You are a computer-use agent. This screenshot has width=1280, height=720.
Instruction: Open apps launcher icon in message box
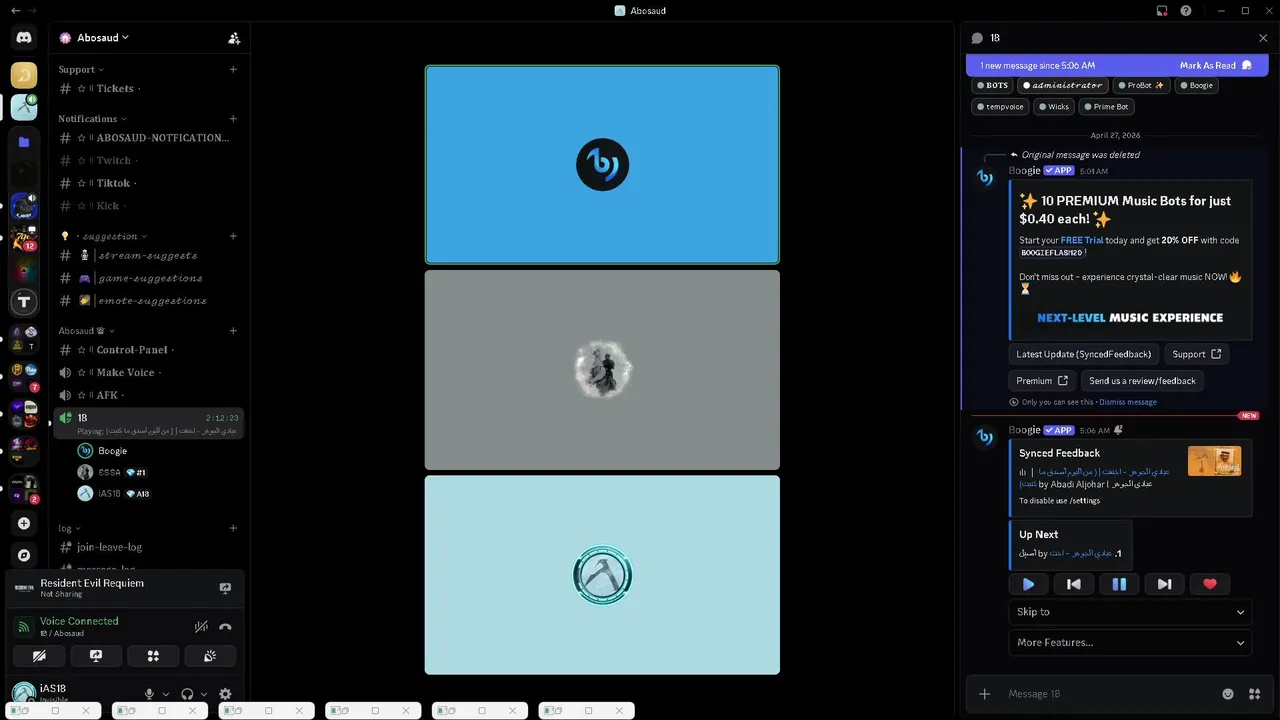point(1254,694)
